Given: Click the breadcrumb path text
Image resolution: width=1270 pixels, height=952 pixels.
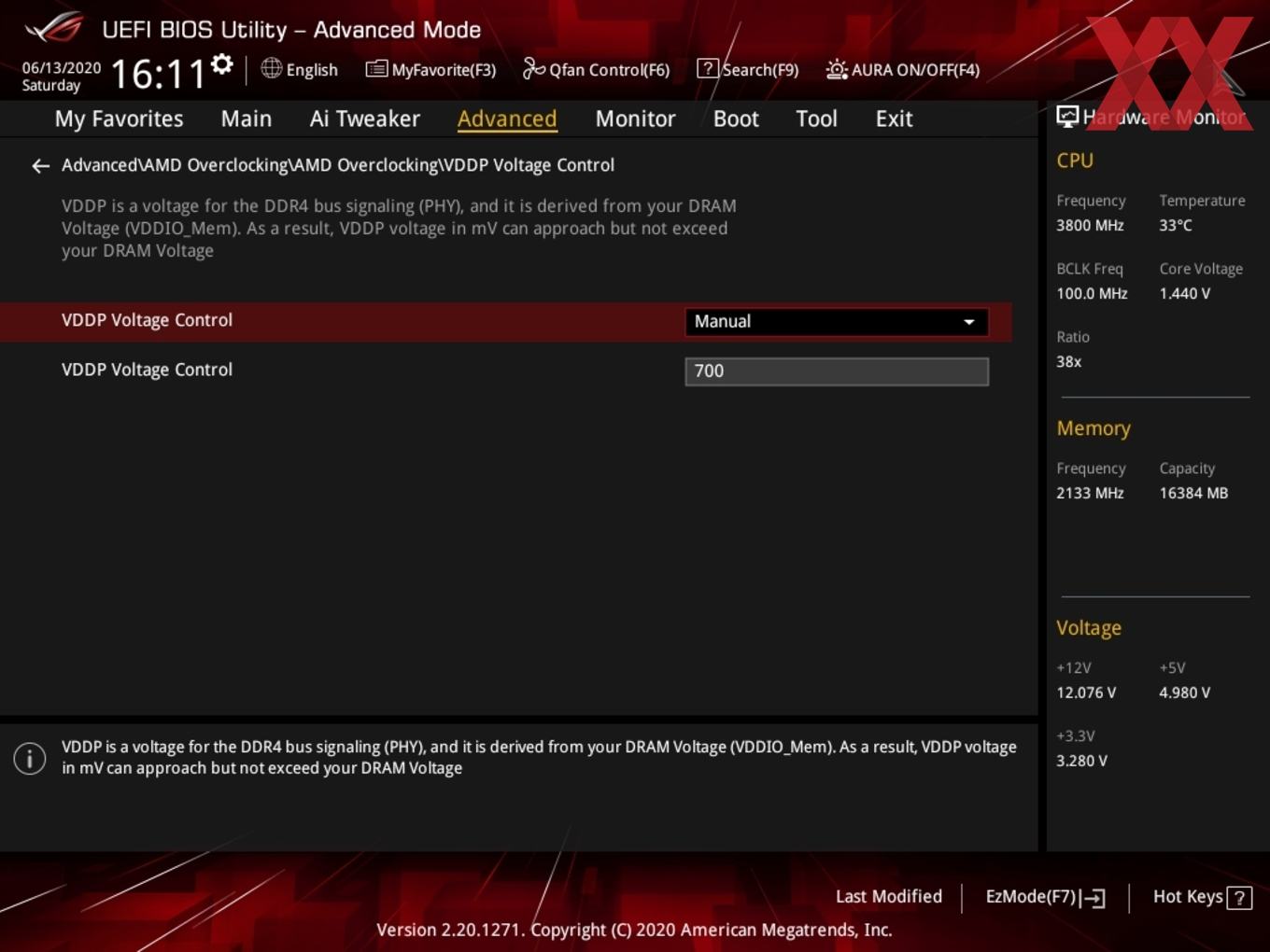Looking at the screenshot, I should (x=338, y=165).
